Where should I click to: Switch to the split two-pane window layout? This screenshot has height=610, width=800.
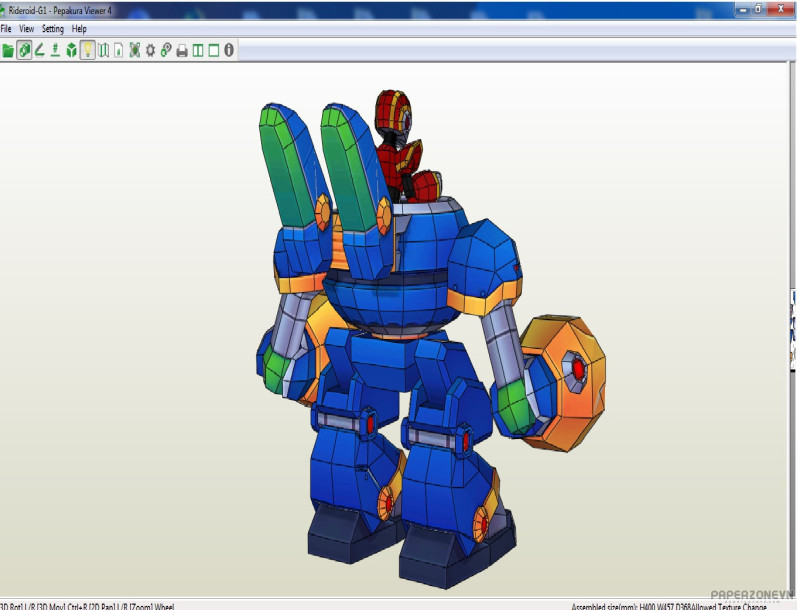[x=198, y=50]
